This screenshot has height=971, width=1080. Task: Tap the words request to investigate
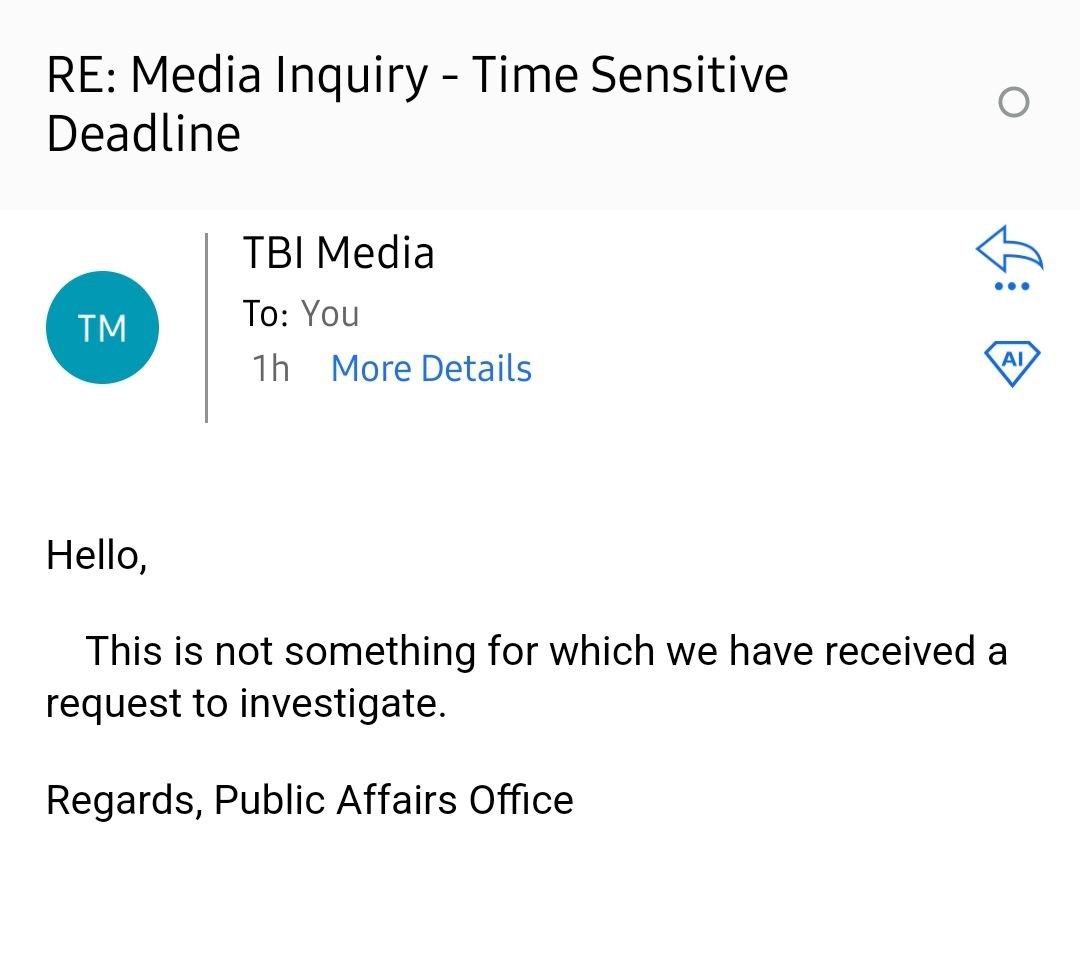[x=246, y=704]
